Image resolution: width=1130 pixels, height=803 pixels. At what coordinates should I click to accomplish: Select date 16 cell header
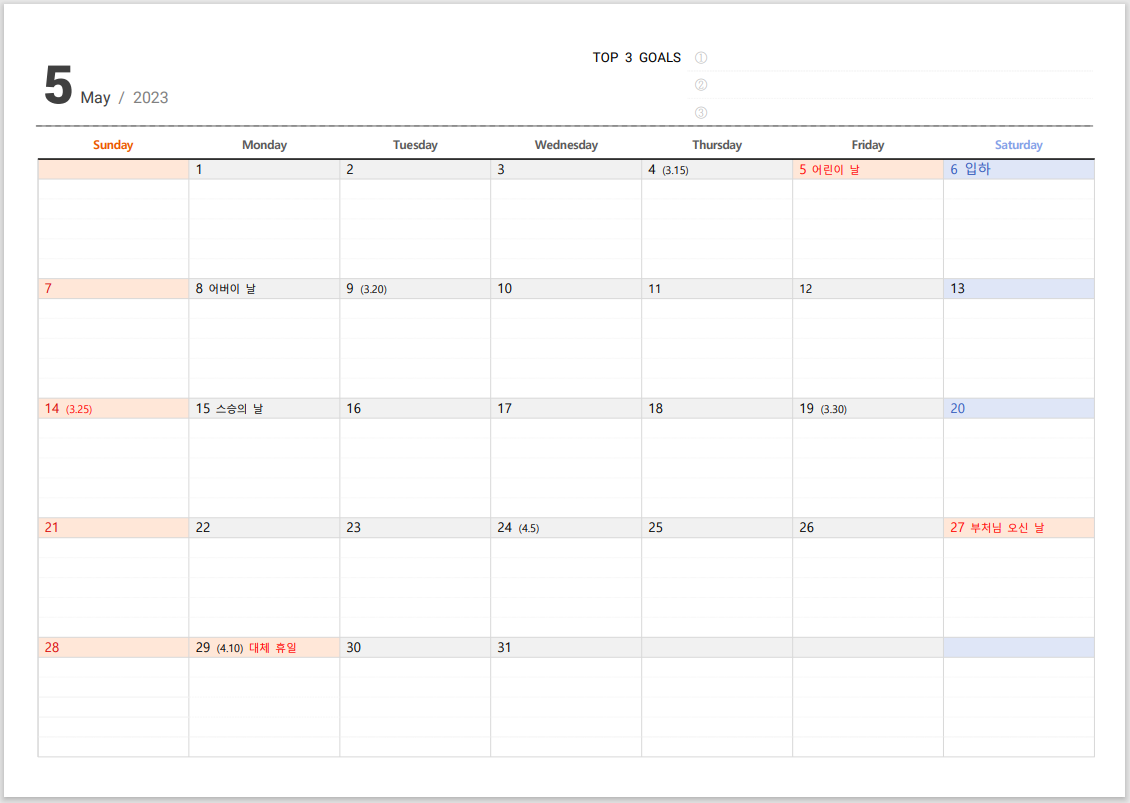[415, 408]
